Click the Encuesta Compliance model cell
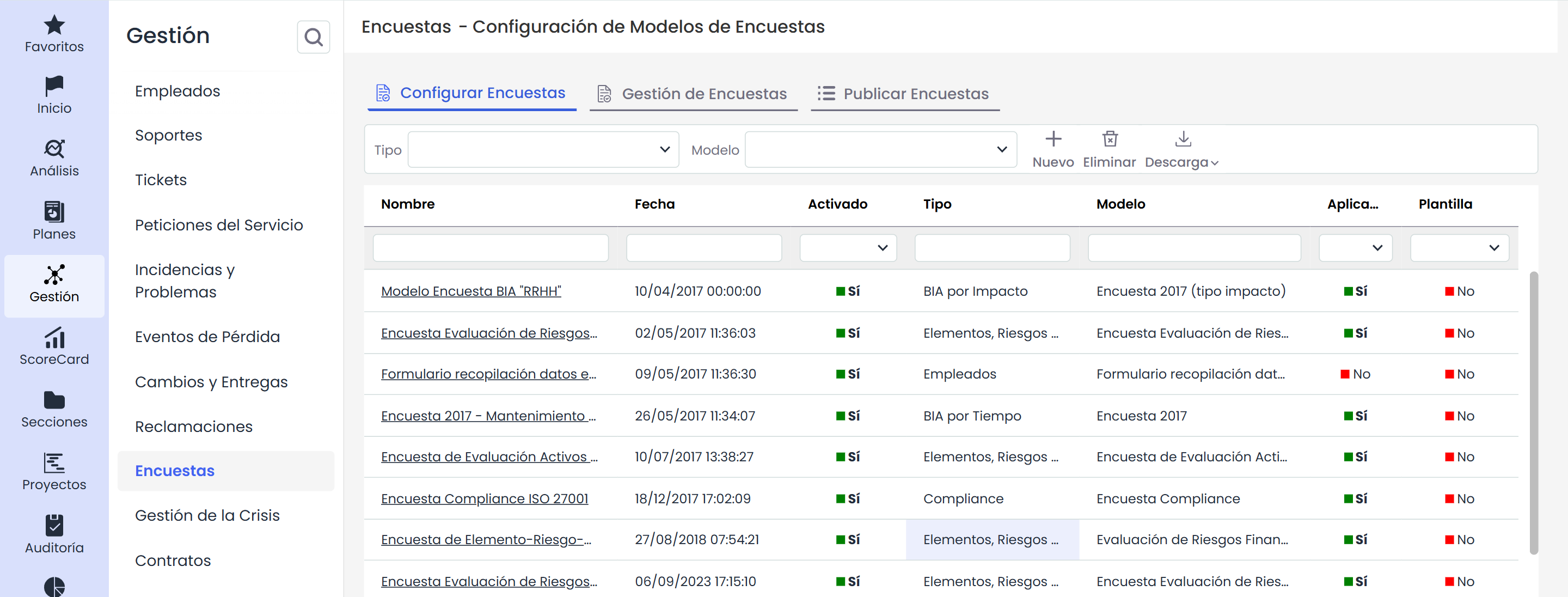This screenshot has width=1568, height=597. pyautogui.click(x=1168, y=499)
